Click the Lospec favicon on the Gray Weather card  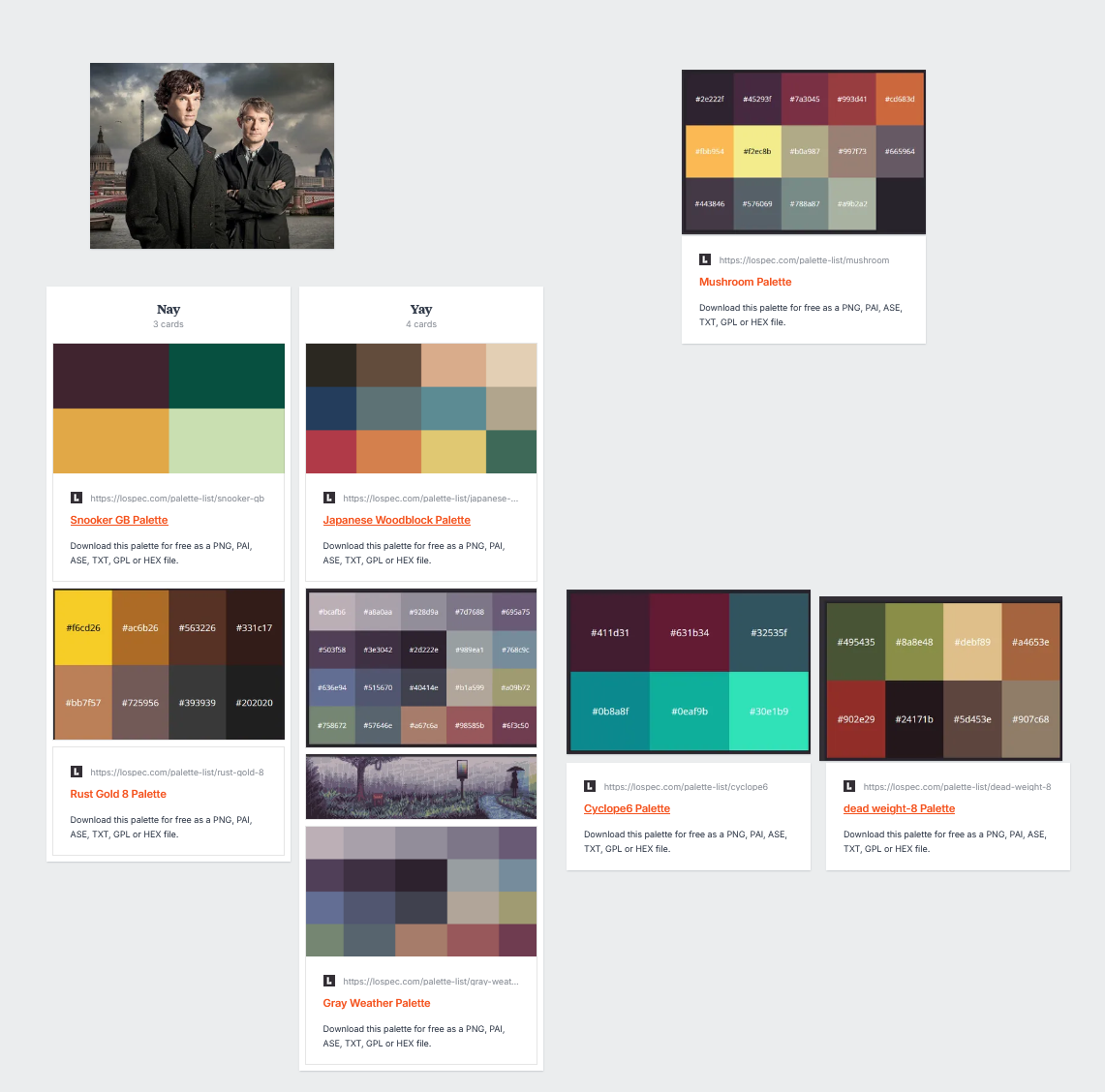tap(329, 981)
